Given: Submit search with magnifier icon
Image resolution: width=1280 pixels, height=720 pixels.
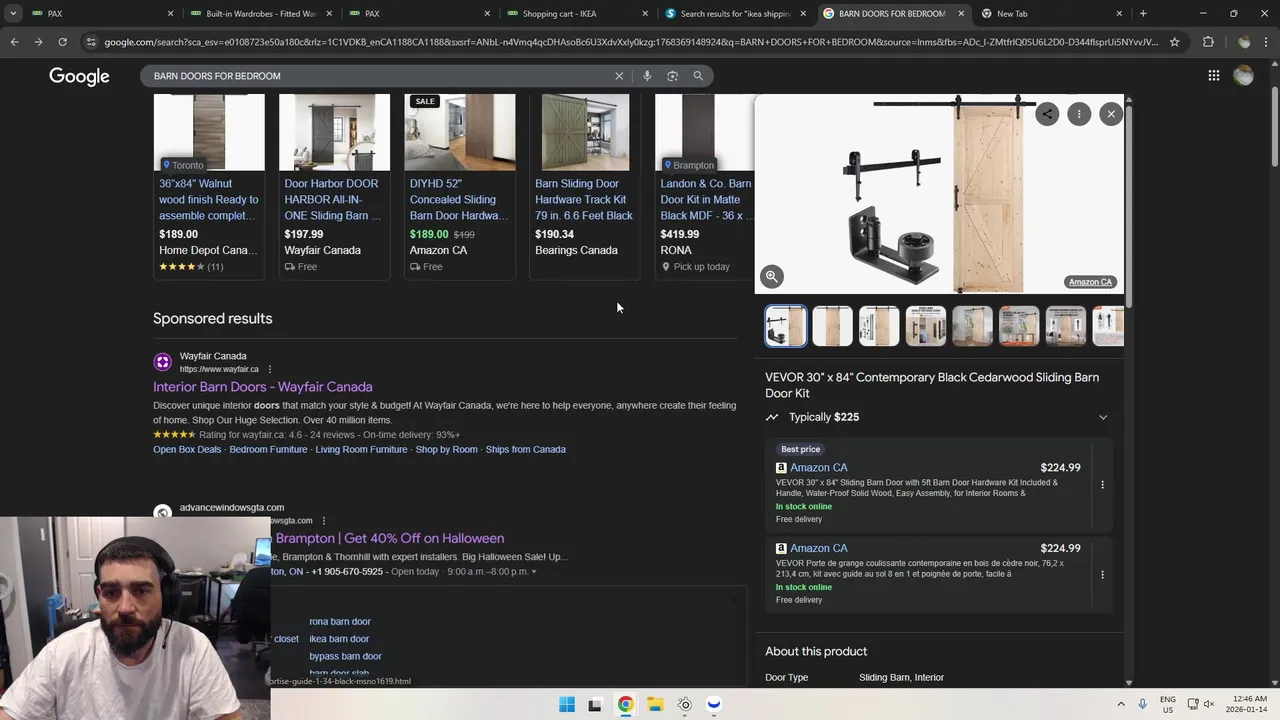Looking at the screenshot, I should click(698, 76).
